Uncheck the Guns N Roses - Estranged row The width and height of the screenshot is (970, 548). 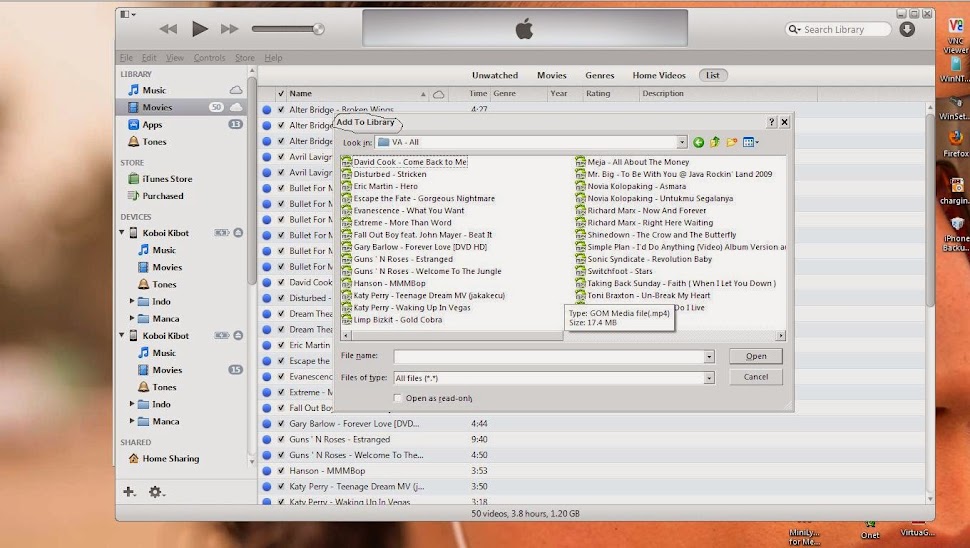pyautogui.click(x=281, y=439)
